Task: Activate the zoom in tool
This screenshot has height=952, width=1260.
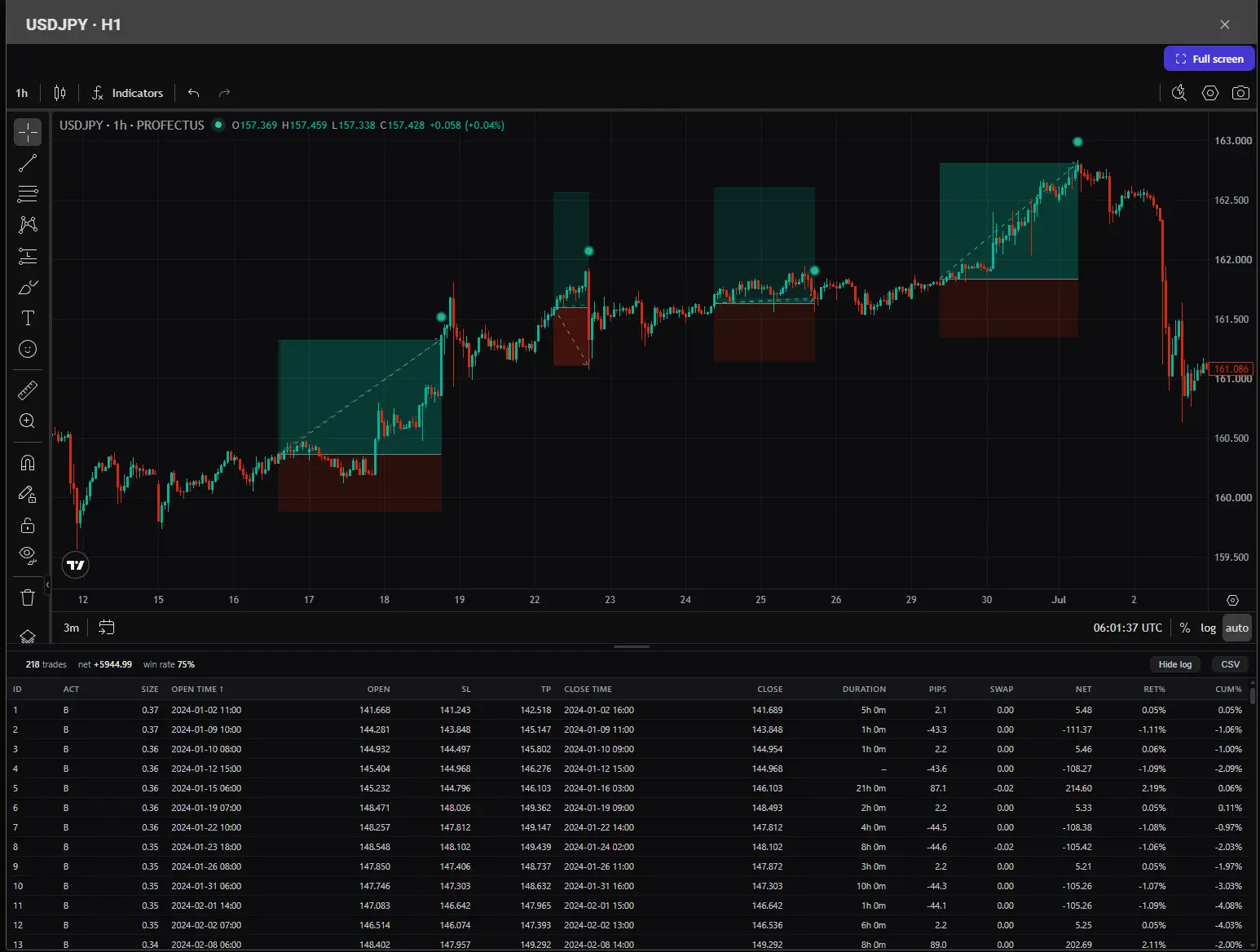Action: click(28, 421)
